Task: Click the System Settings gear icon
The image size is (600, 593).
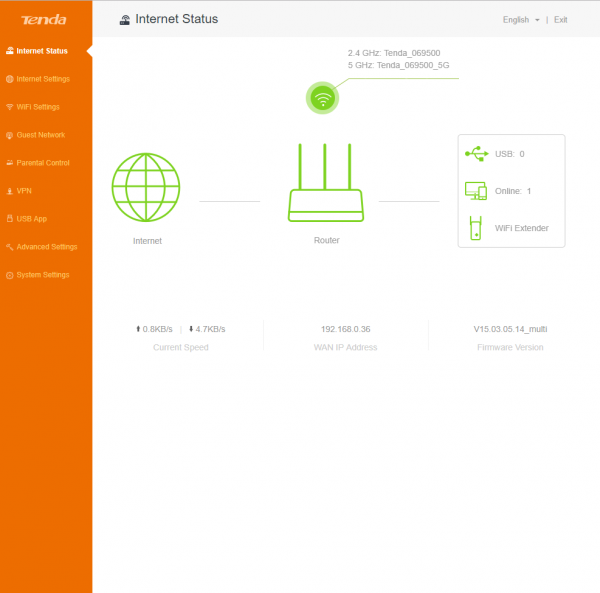Action: [x=10, y=275]
